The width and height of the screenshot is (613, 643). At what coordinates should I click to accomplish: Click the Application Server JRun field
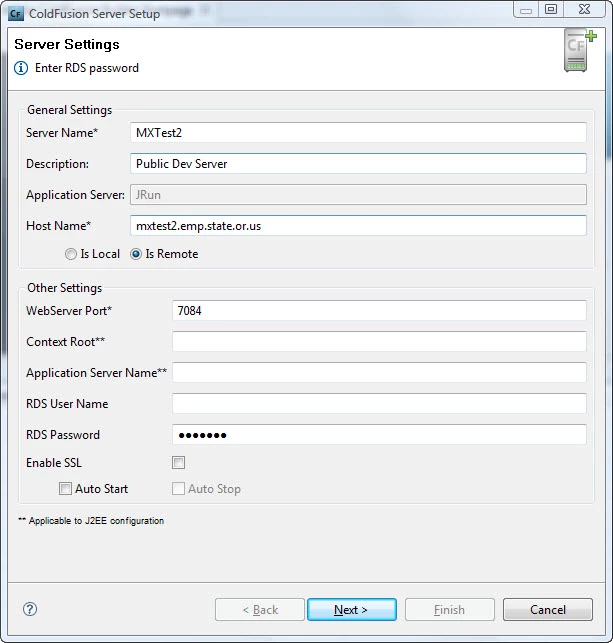(358, 195)
